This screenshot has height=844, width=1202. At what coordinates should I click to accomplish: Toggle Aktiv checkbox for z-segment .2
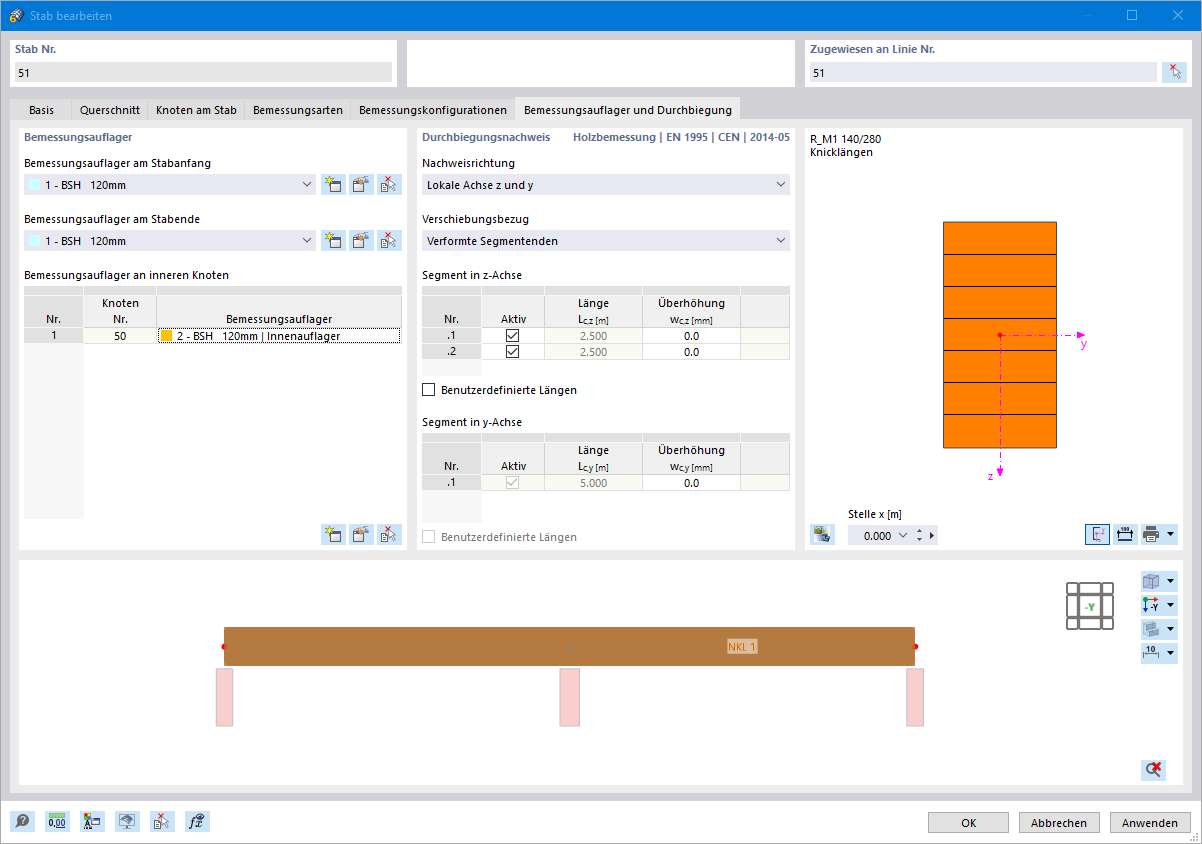[513, 352]
